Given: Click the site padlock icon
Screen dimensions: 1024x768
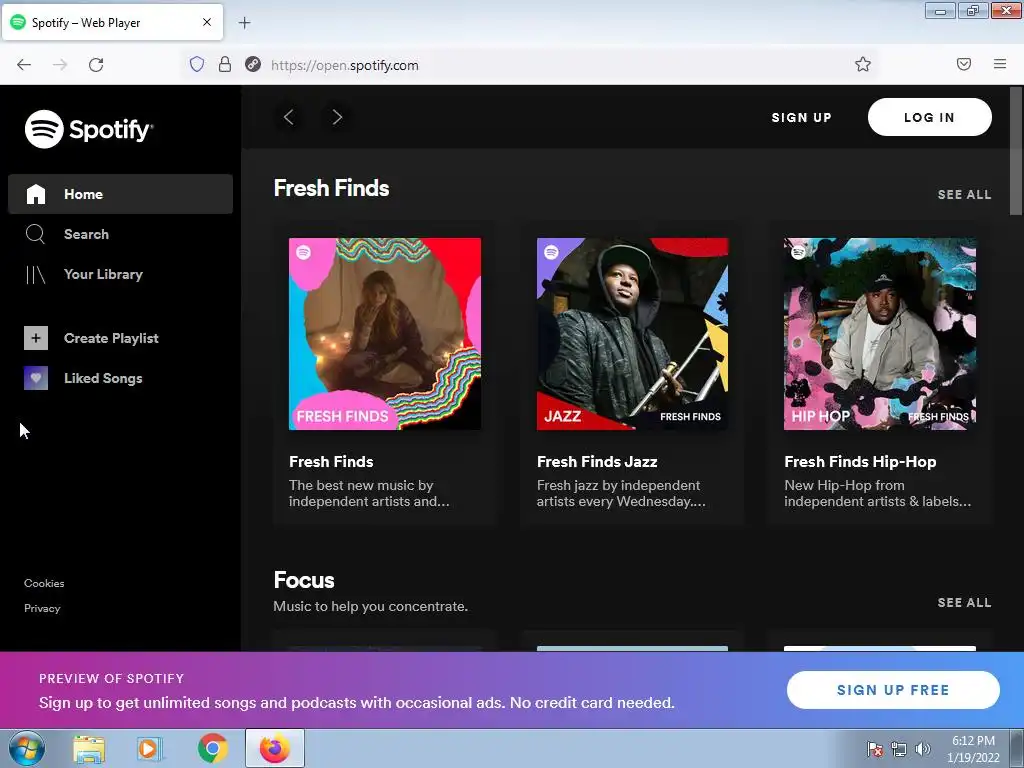Looking at the screenshot, I should [225, 64].
